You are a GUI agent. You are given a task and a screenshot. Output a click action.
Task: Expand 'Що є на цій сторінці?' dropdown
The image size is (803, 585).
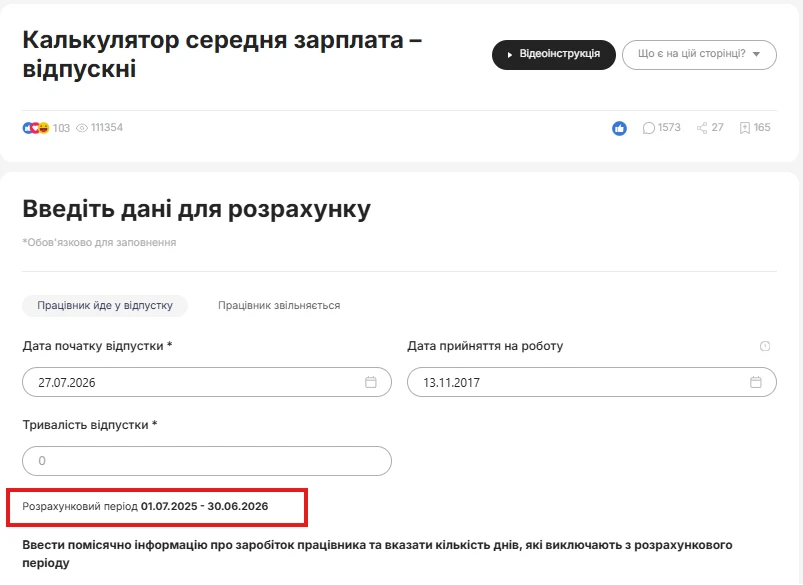tap(699, 54)
